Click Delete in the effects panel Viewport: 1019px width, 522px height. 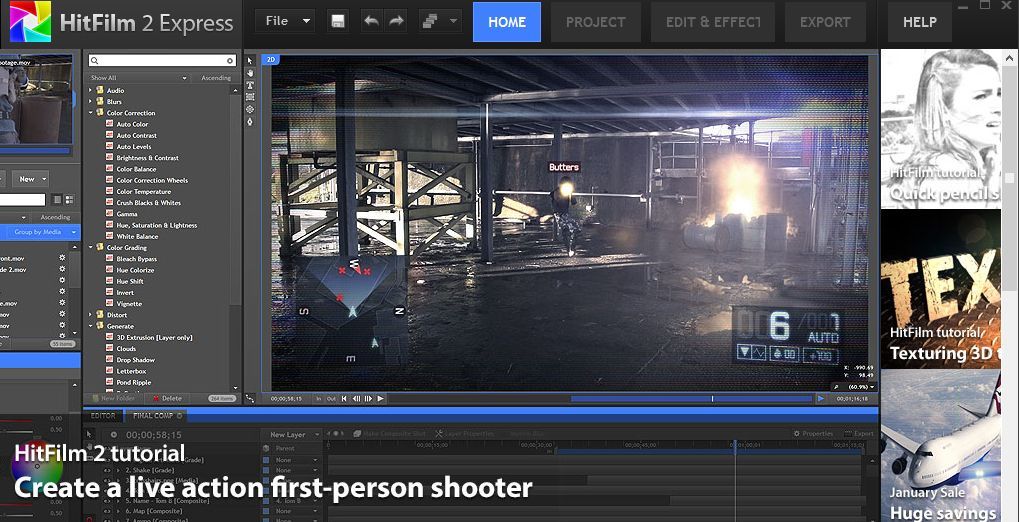(x=167, y=398)
